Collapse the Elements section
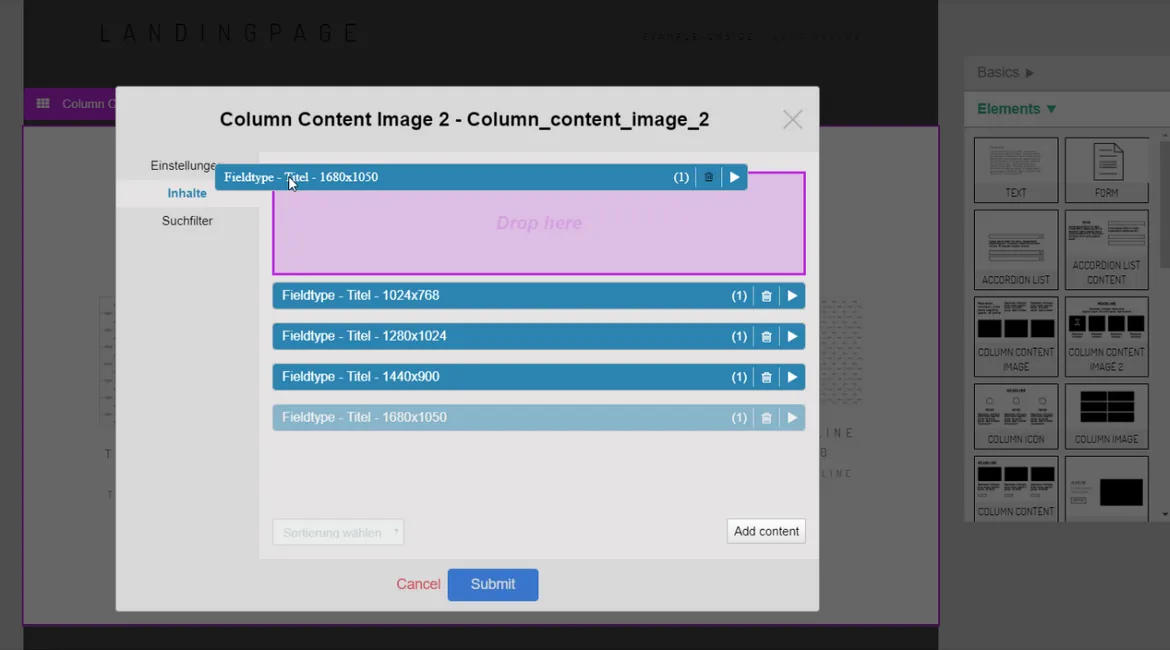The height and width of the screenshot is (650, 1170). [1016, 109]
